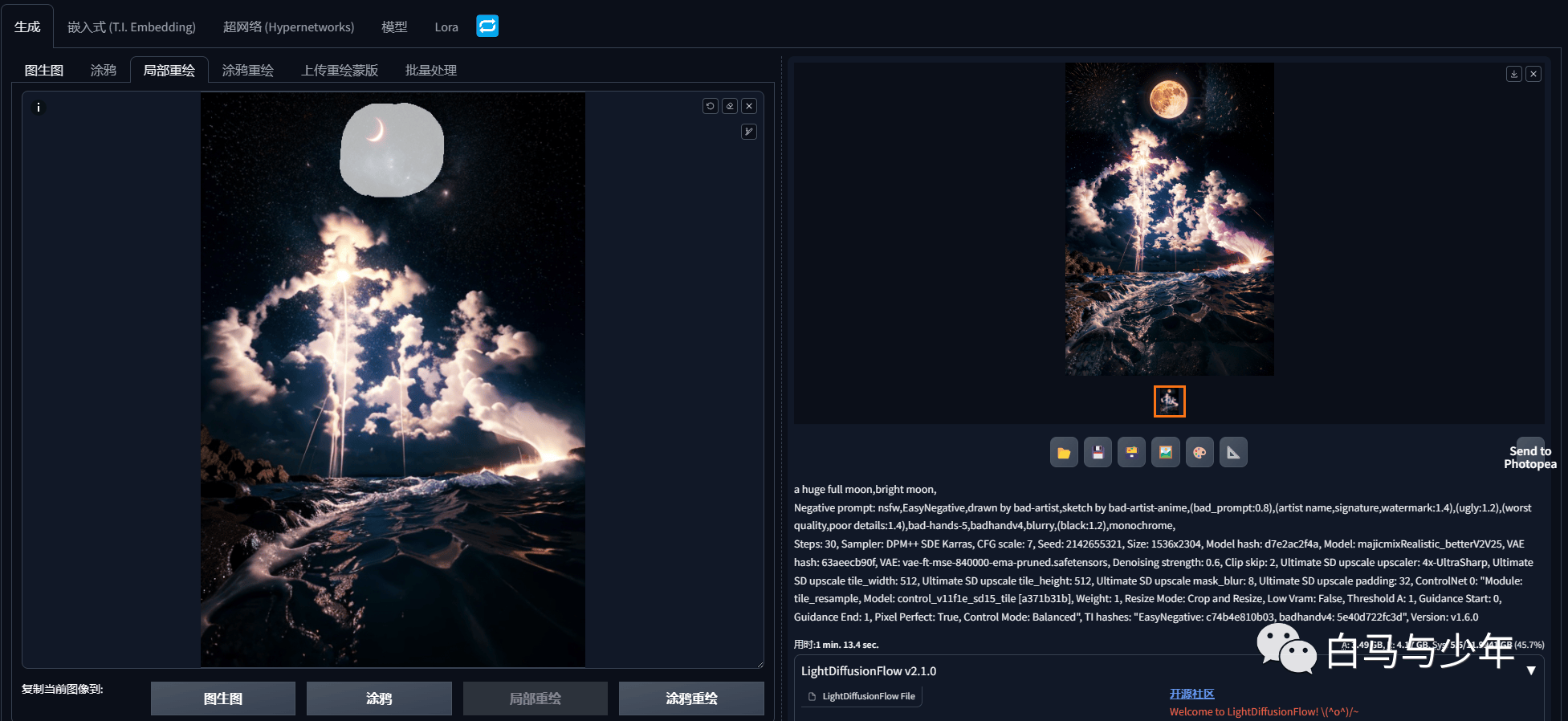
Task: Send image to img2img with picture icon
Action: coord(1166,452)
